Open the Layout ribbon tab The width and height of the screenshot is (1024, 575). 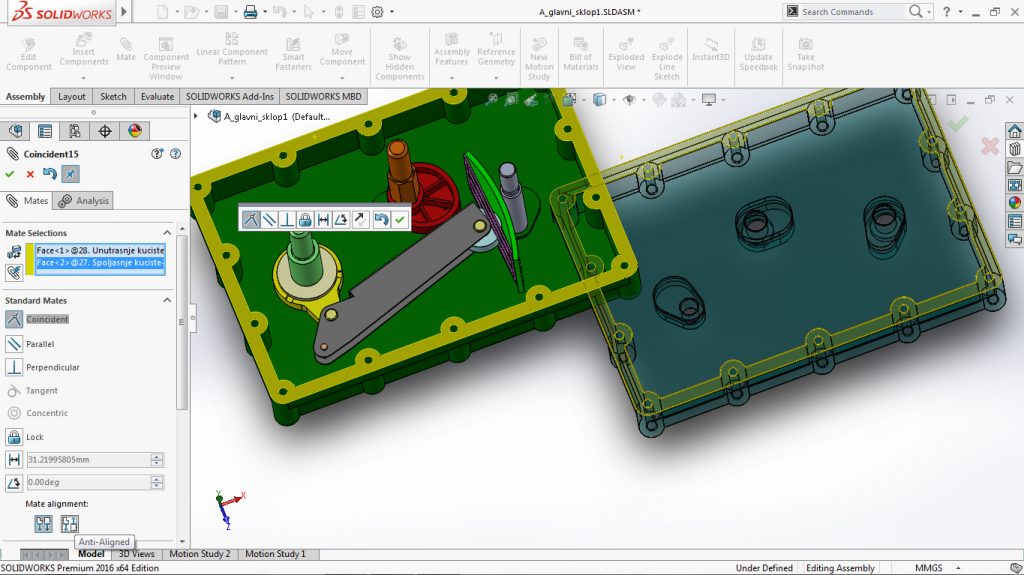(x=72, y=97)
